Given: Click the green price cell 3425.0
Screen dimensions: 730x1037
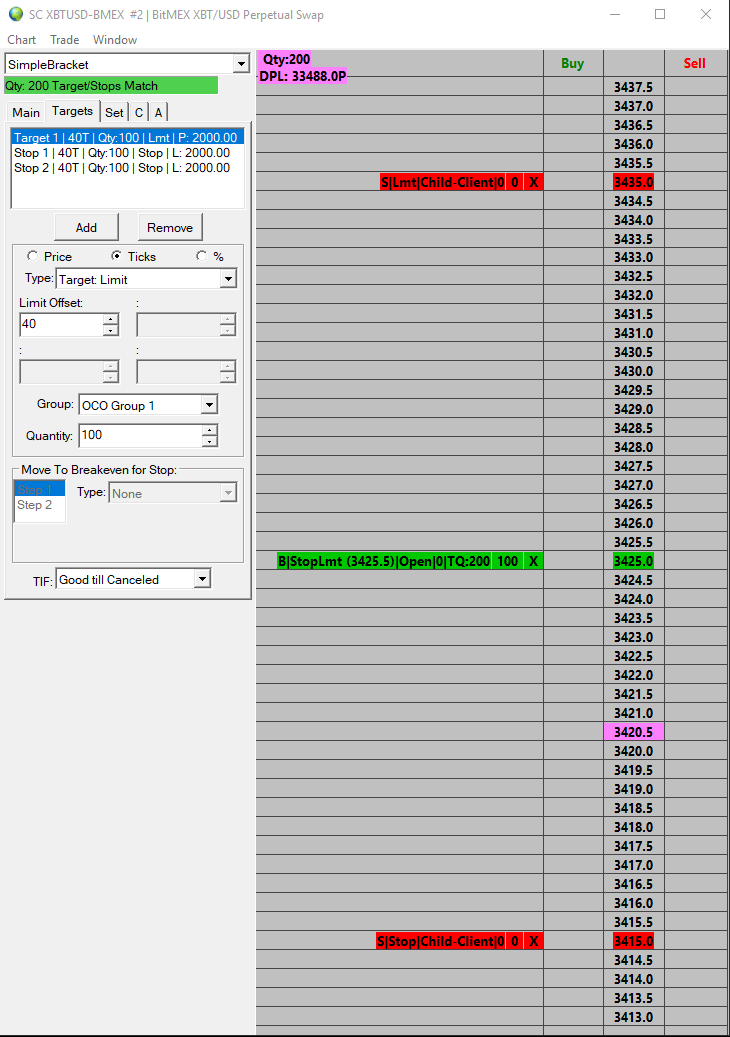Looking at the screenshot, I should [633, 561].
